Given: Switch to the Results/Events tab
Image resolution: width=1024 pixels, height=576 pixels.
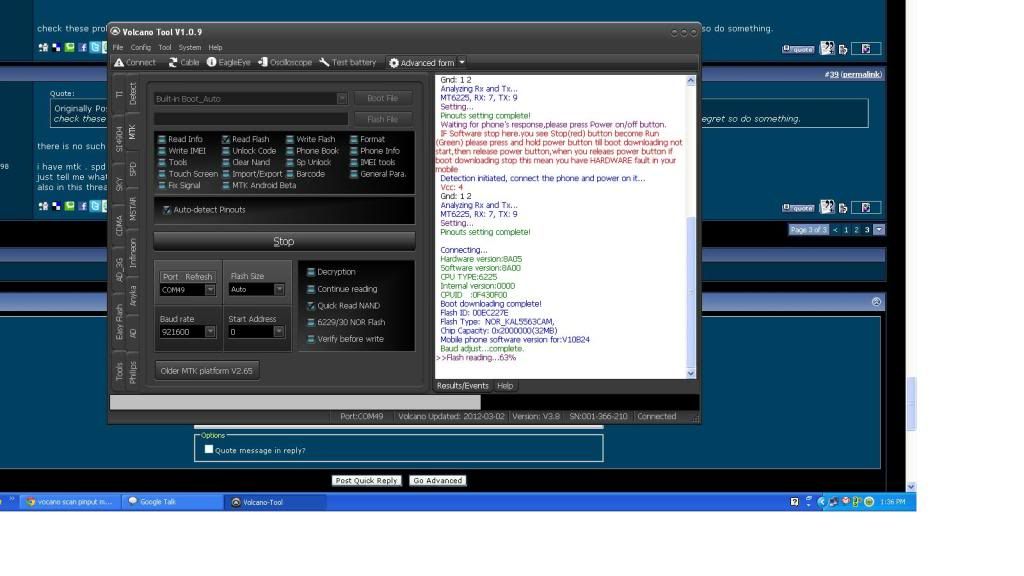Looking at the screenshot, I should point(462,386).
